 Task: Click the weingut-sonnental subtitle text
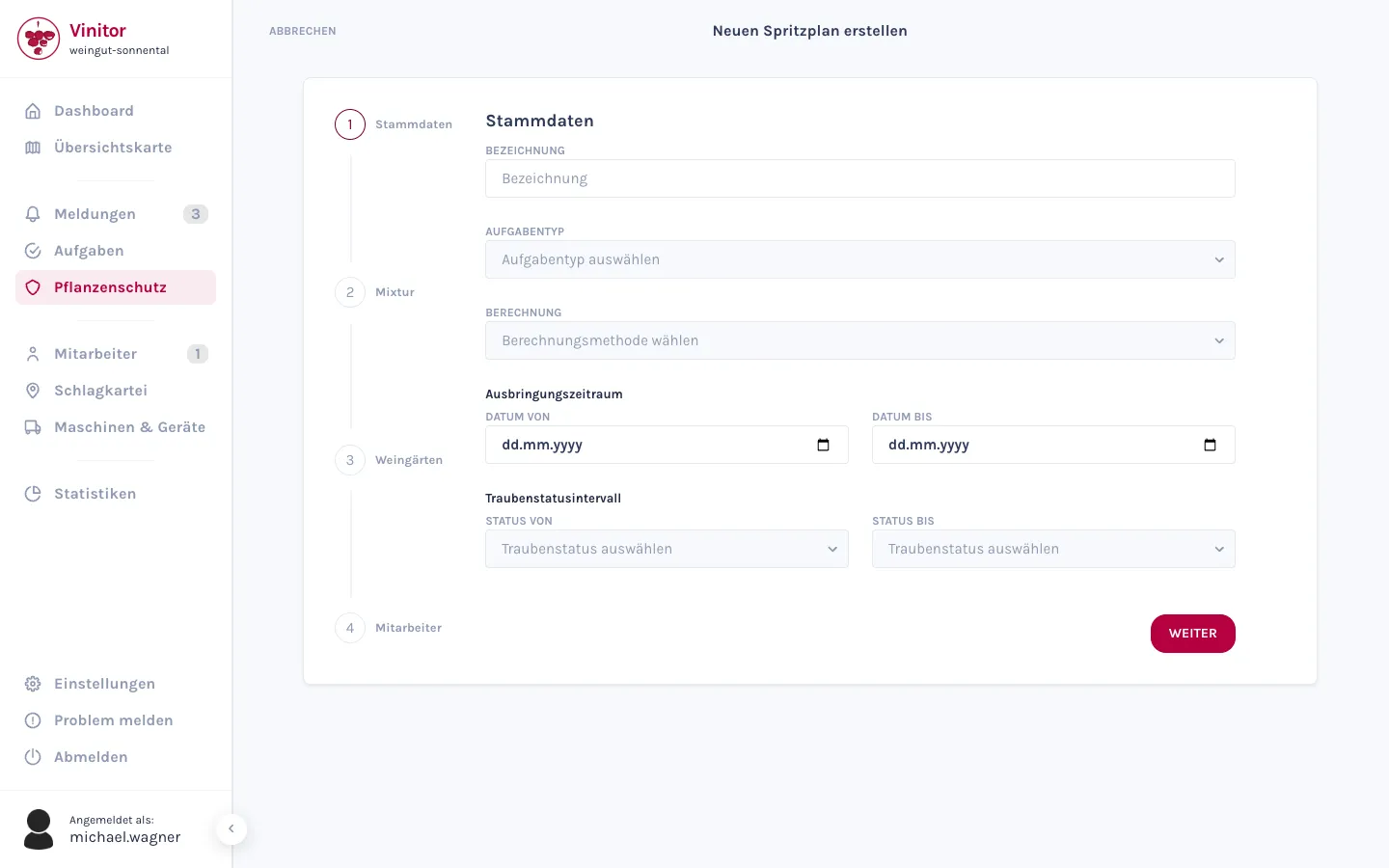120,50
